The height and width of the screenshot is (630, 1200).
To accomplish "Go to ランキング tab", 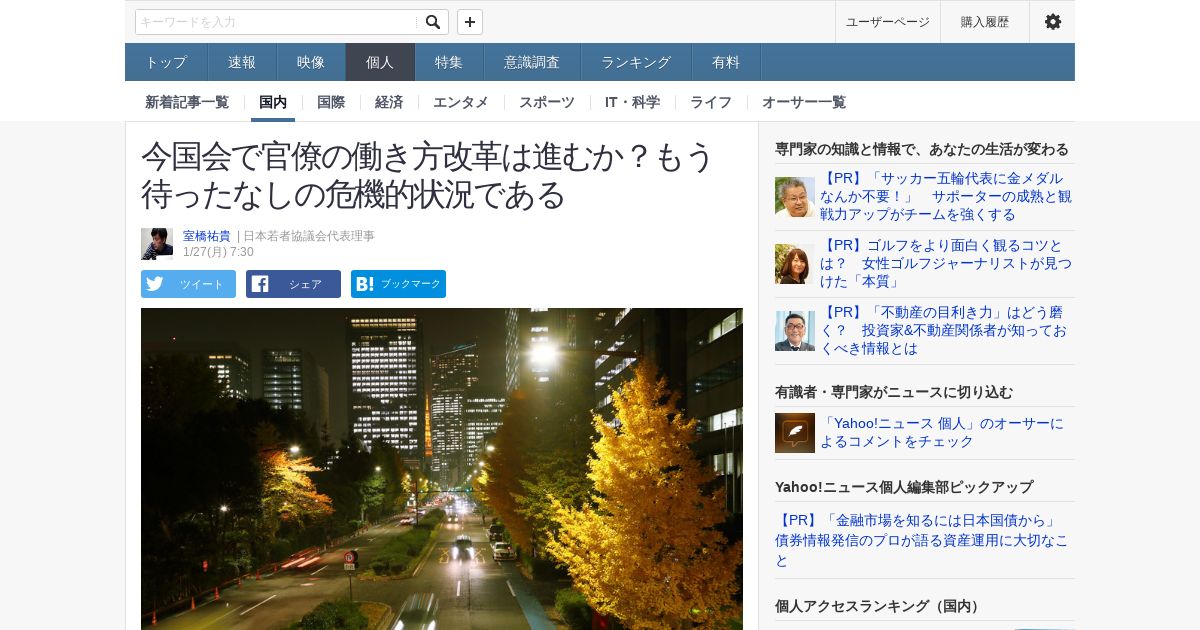I will click(x=636, y=62).
